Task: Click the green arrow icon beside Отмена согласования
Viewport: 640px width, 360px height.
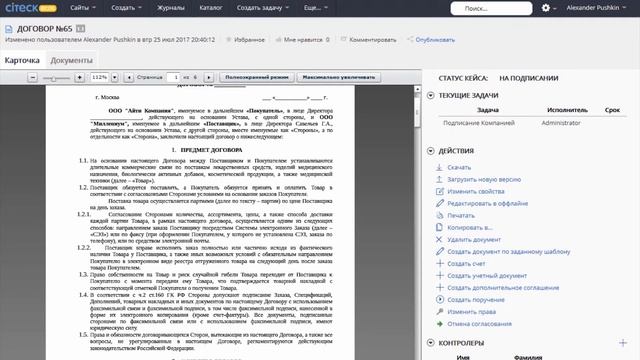Action: tap(439, 324)
